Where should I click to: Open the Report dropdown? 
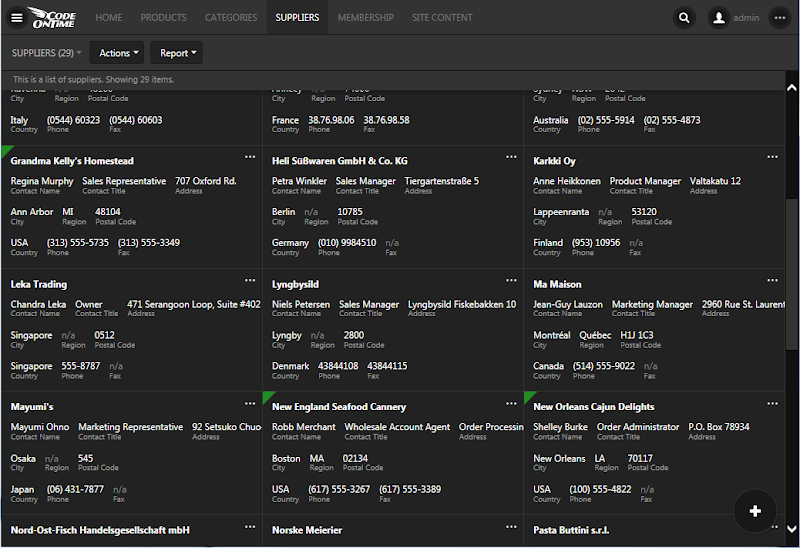point(177,53)
